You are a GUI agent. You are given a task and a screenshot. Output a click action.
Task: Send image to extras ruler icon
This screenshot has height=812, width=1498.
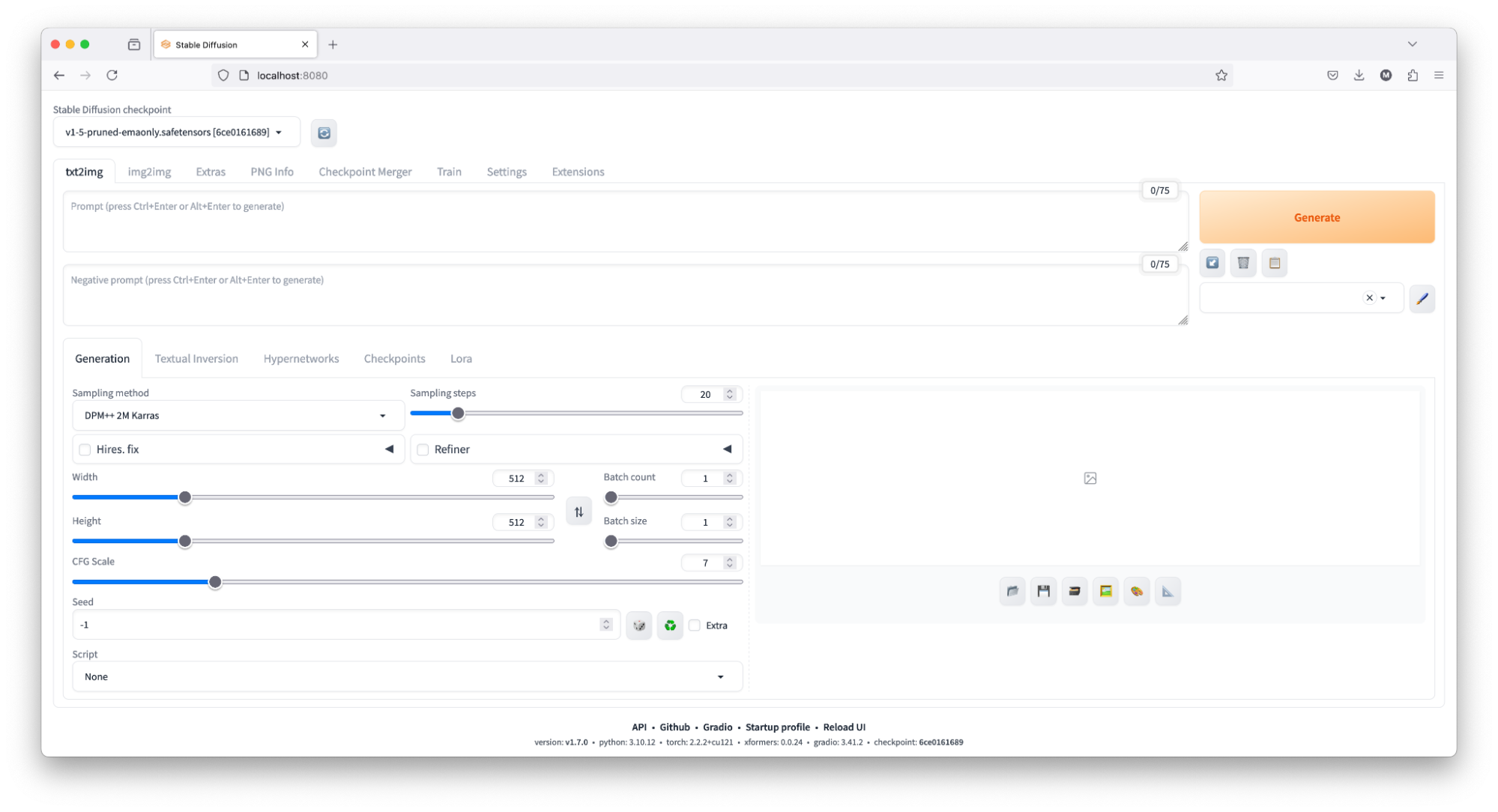tap(1168, 591)
